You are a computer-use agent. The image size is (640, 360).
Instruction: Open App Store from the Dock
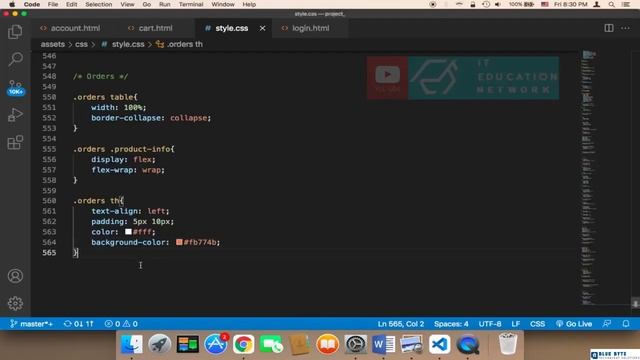[x=216, y=344]
